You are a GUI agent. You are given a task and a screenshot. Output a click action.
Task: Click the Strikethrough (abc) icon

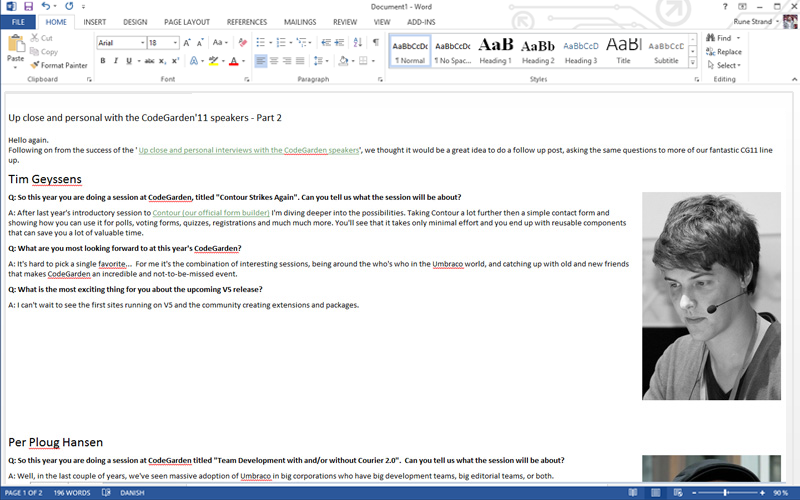149,61
